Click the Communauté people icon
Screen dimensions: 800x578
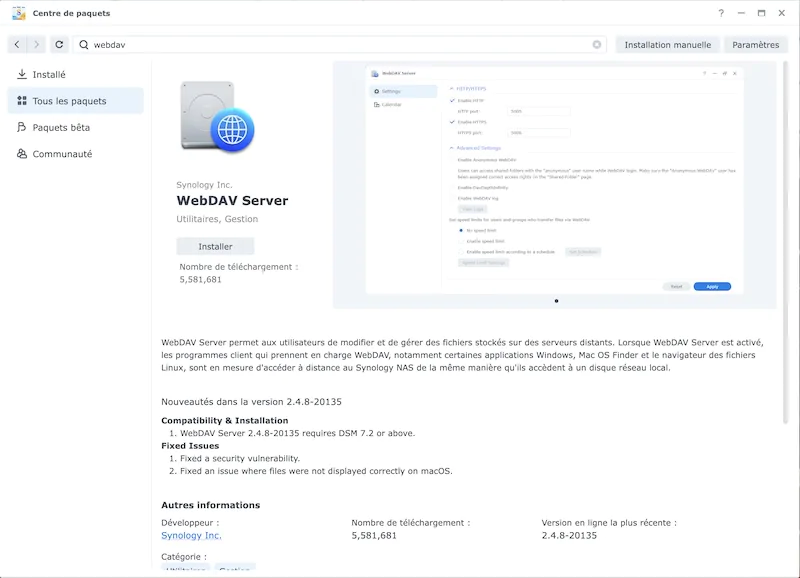coord(22,154)
